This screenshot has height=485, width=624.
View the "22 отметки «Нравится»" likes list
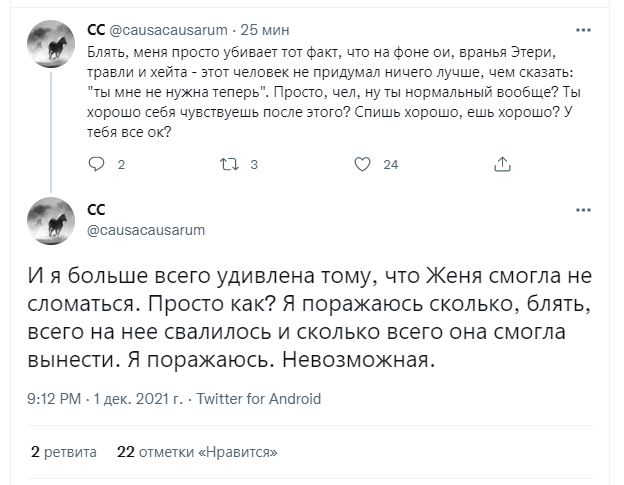tap(196, 451)
